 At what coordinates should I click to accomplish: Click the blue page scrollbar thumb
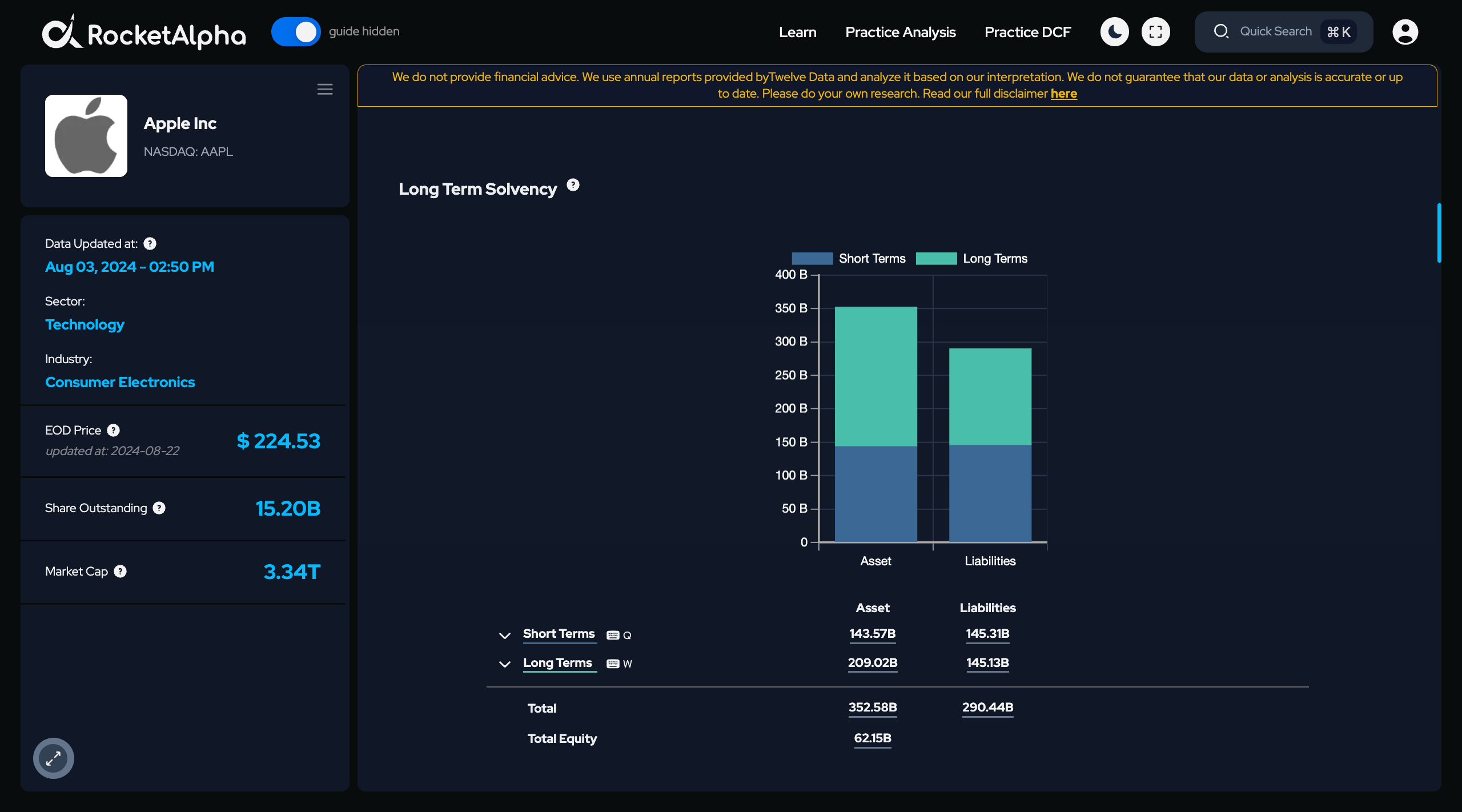[x=1439, y=233]
